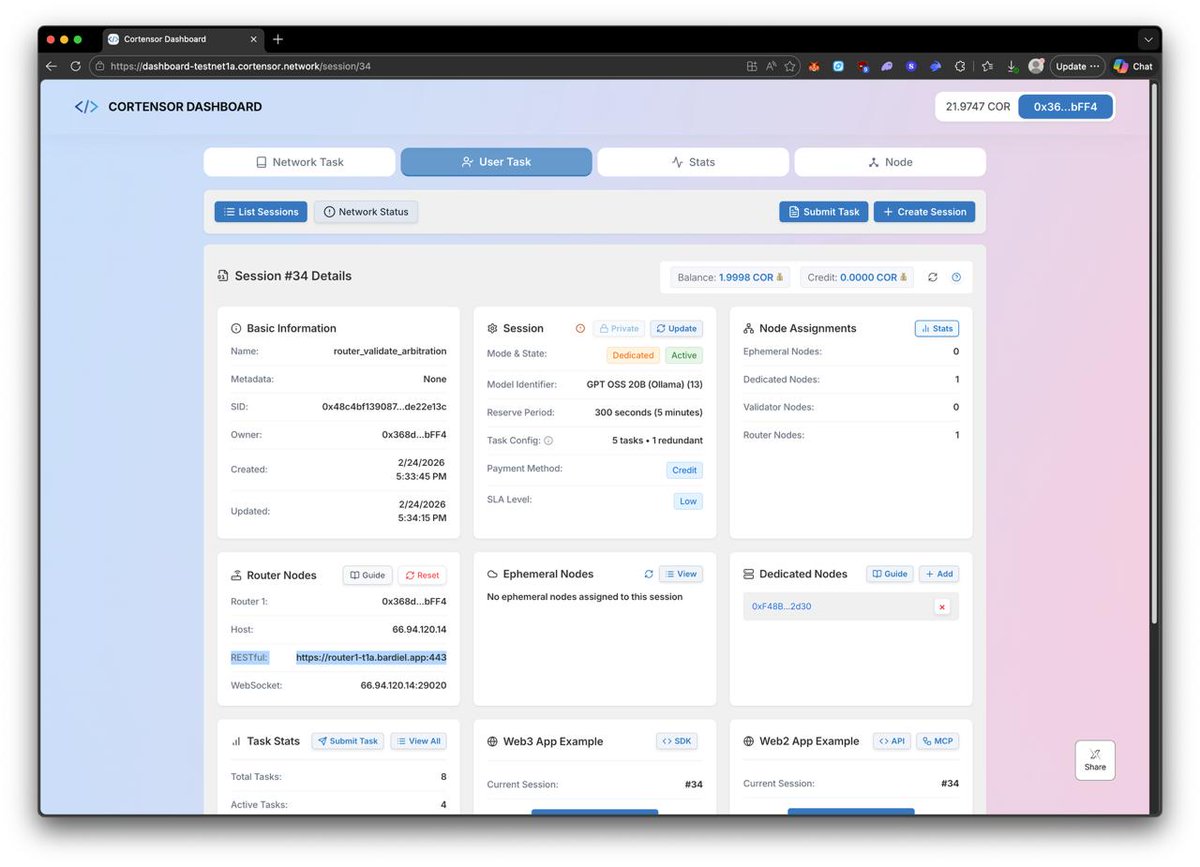Open the browser Extensions puzzle icon
Image resolution: width=1200 pixels, height=867 pixels.
960,66
